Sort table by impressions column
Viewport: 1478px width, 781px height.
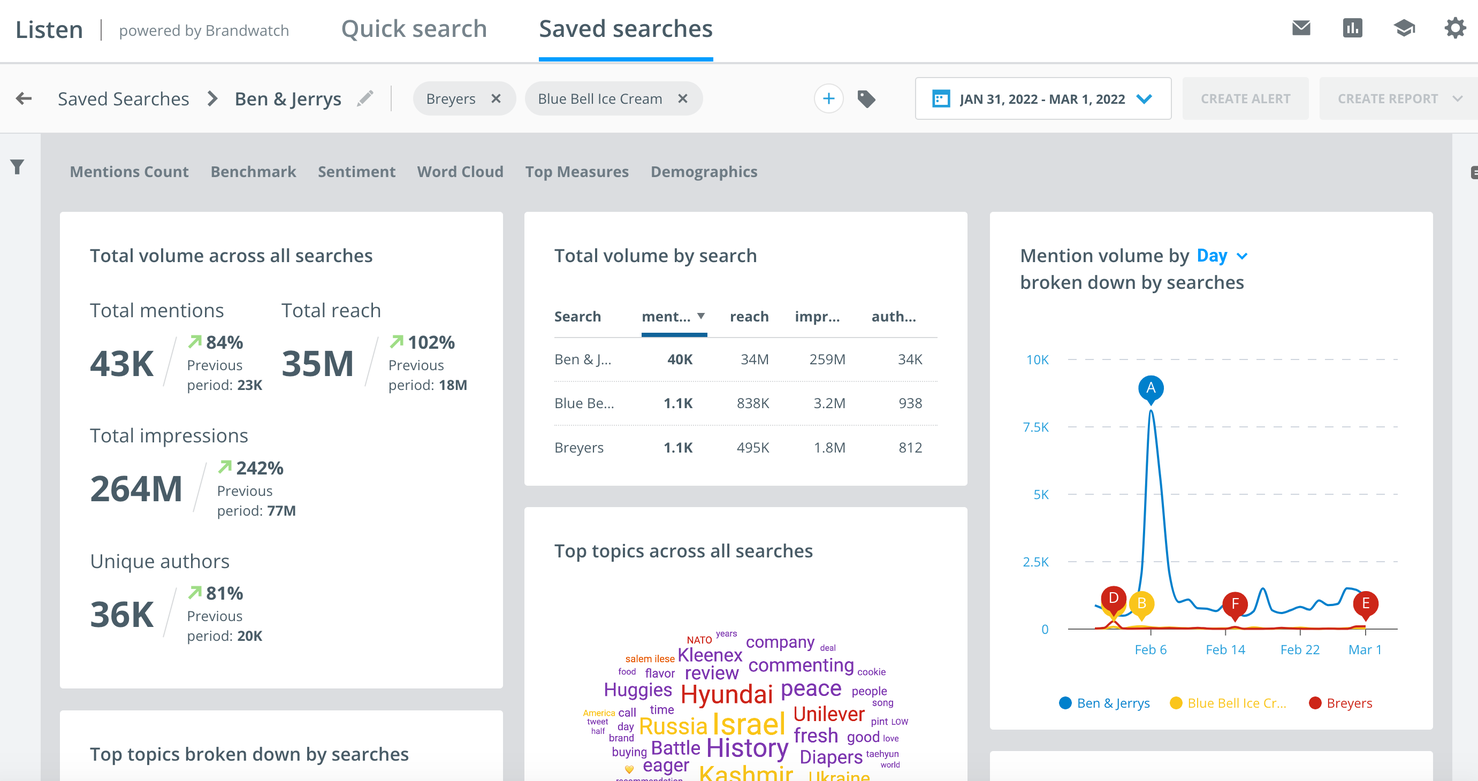coord(817,316)
